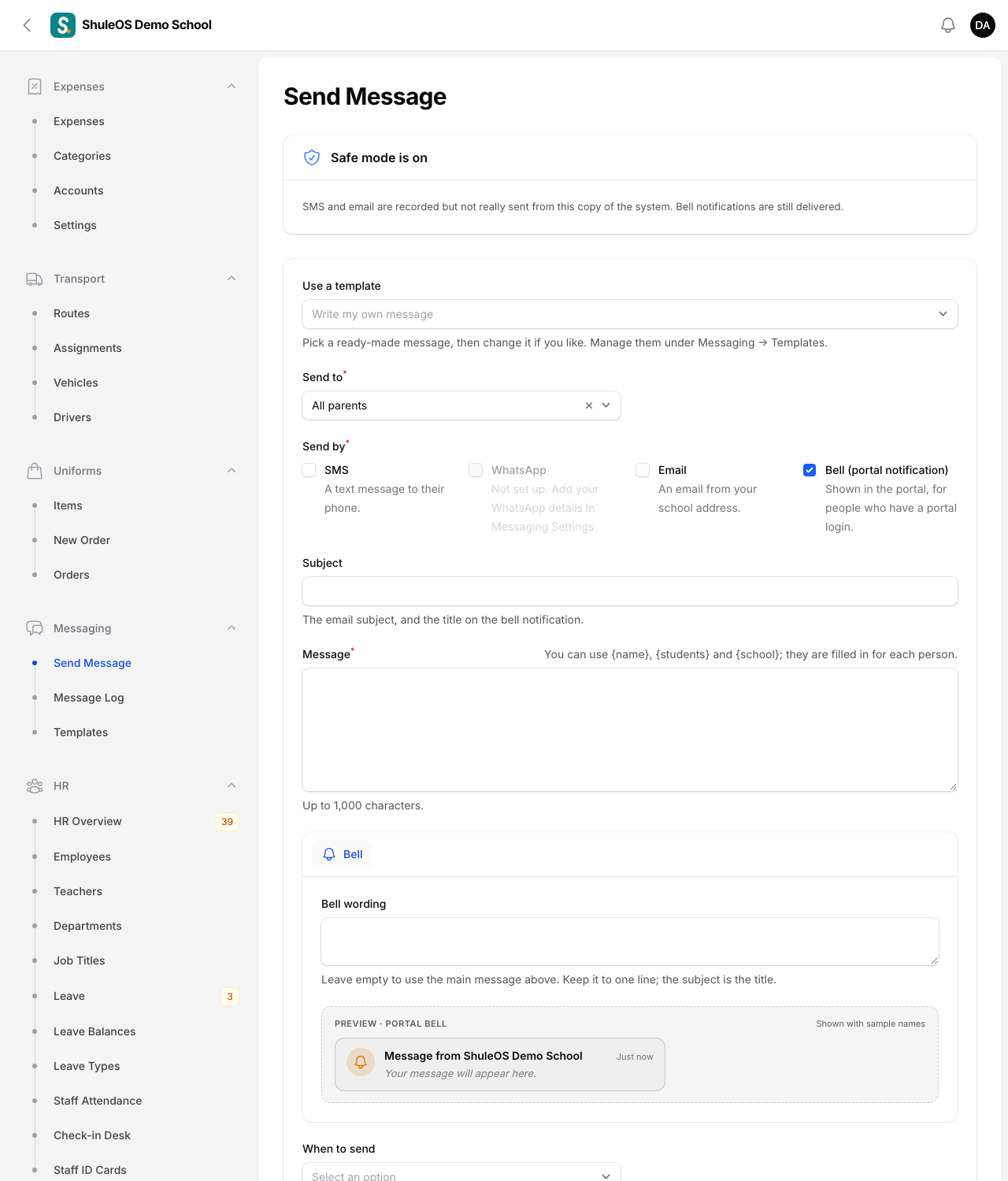Viewport: 1008px width, 1181px height.
Task: Uncheck Bell portal notification checkbox
Action: 810,470
